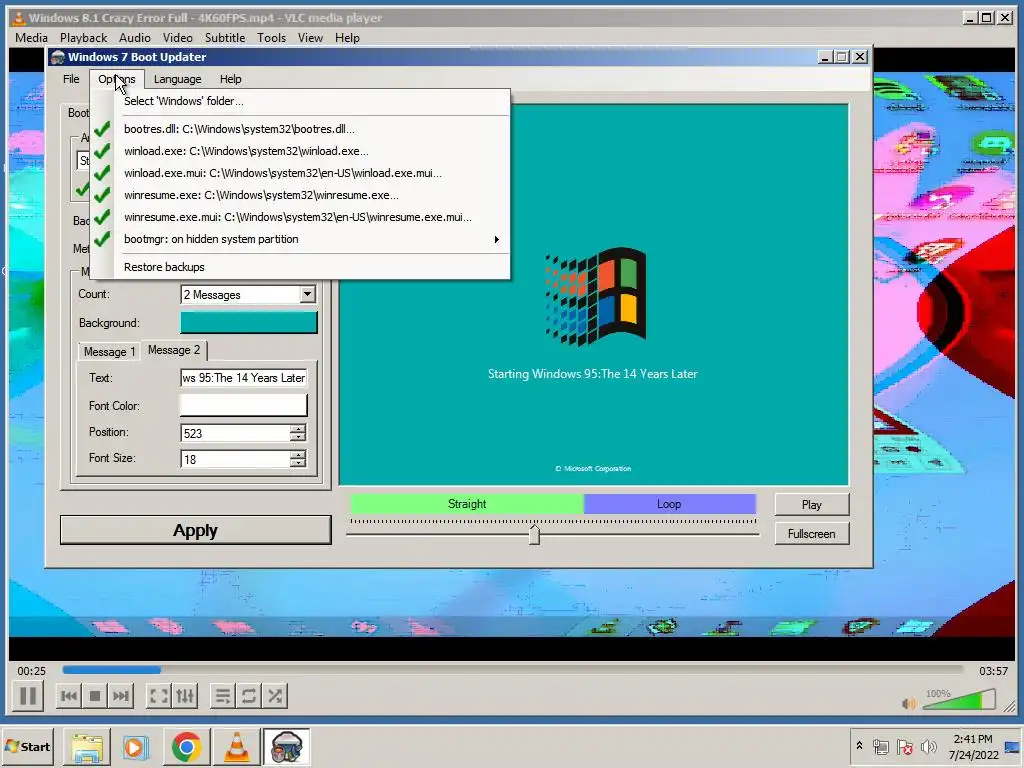Open VLC Tools menu
The width and height of the screenshot is (1024, 768).
[x=272, y=38]
